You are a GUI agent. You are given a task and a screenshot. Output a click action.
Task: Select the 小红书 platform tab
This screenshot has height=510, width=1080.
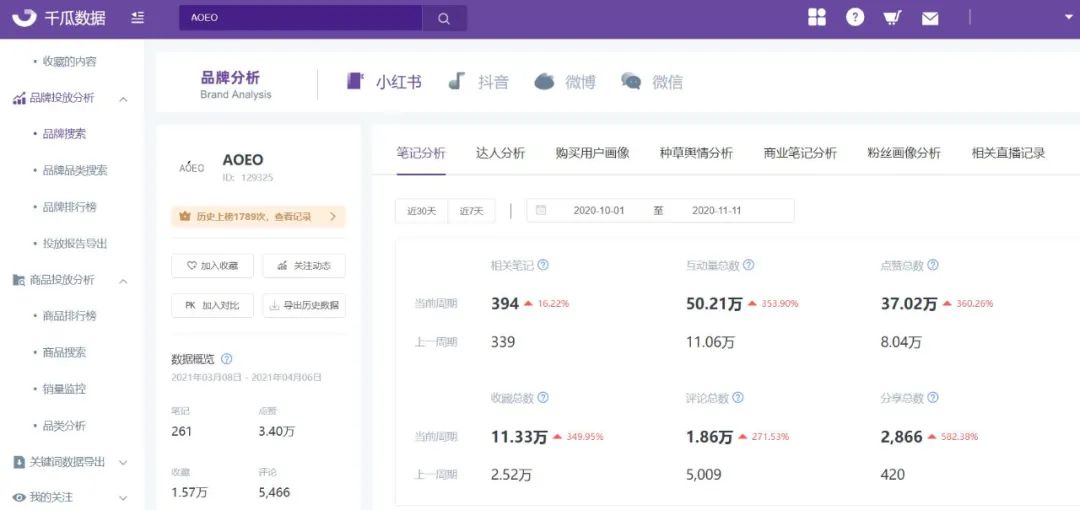384,82
